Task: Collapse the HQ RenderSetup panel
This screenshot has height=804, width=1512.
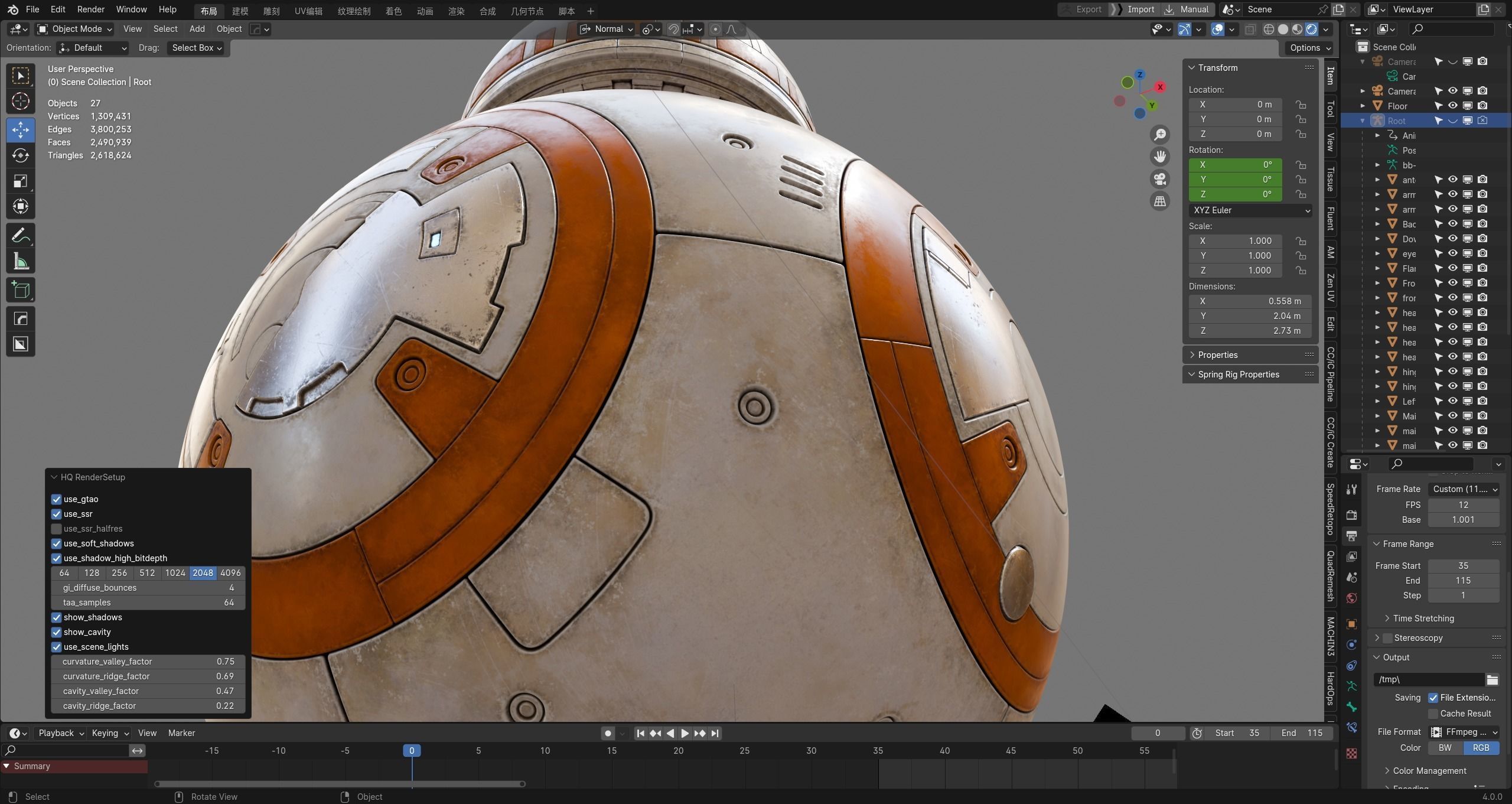Action: tap(54, 477)
